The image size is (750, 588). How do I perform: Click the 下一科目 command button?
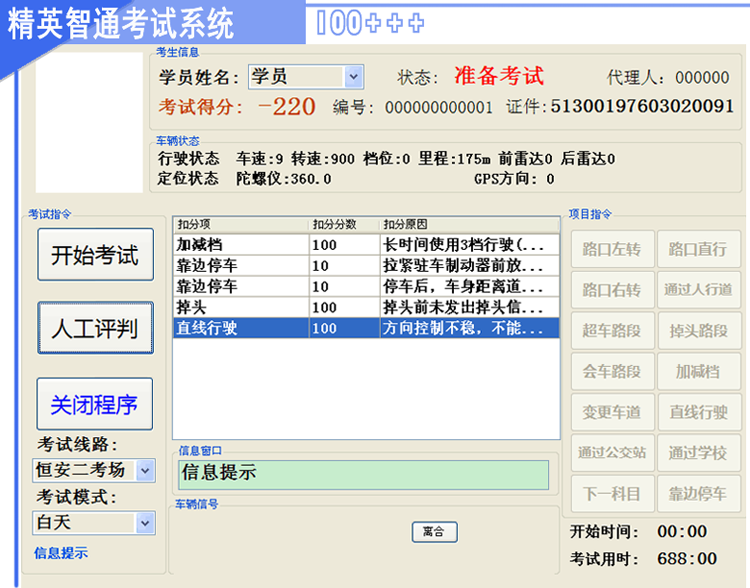(612, 494)
